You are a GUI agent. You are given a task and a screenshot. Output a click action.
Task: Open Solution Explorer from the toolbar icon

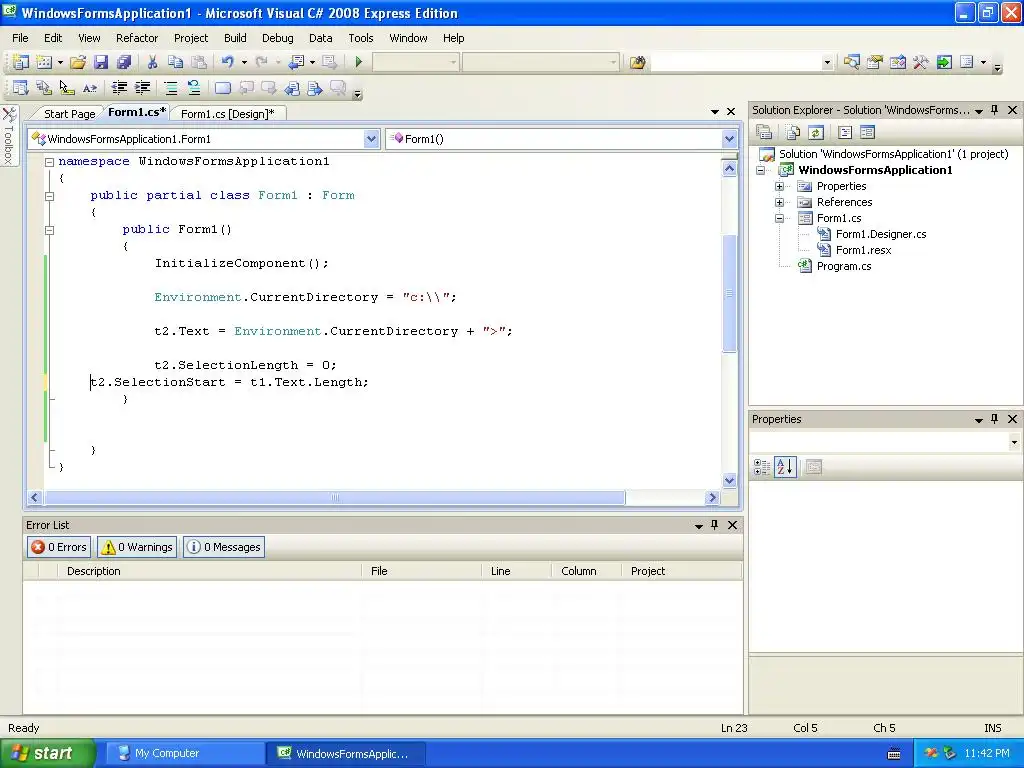[851, 62]
